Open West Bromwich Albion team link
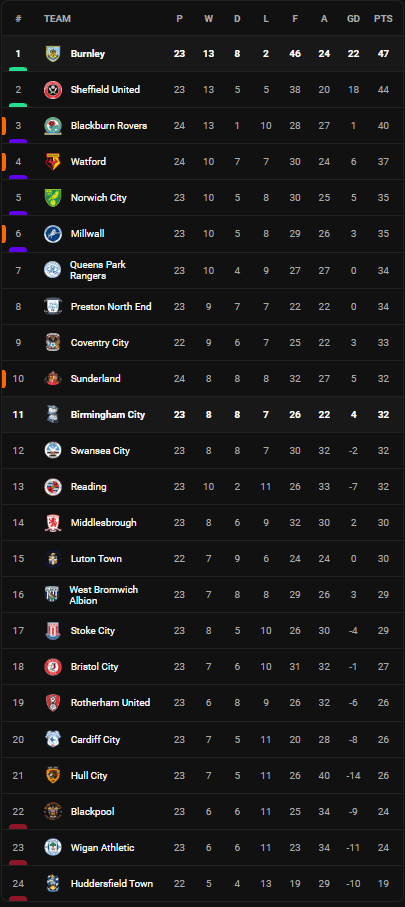405x907 pixels. 104,595
